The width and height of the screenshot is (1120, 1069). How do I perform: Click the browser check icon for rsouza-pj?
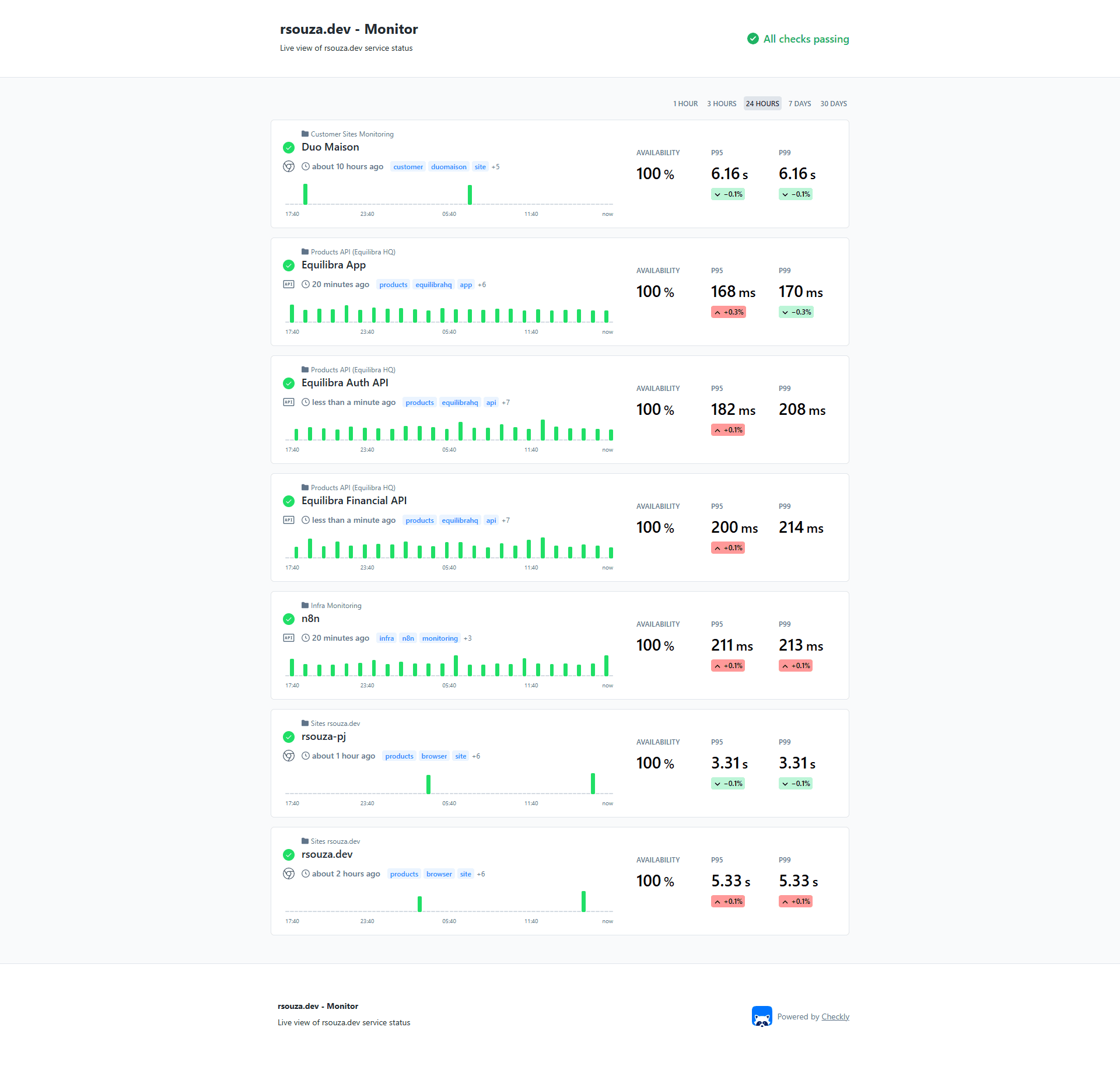(x=289, y=756)
